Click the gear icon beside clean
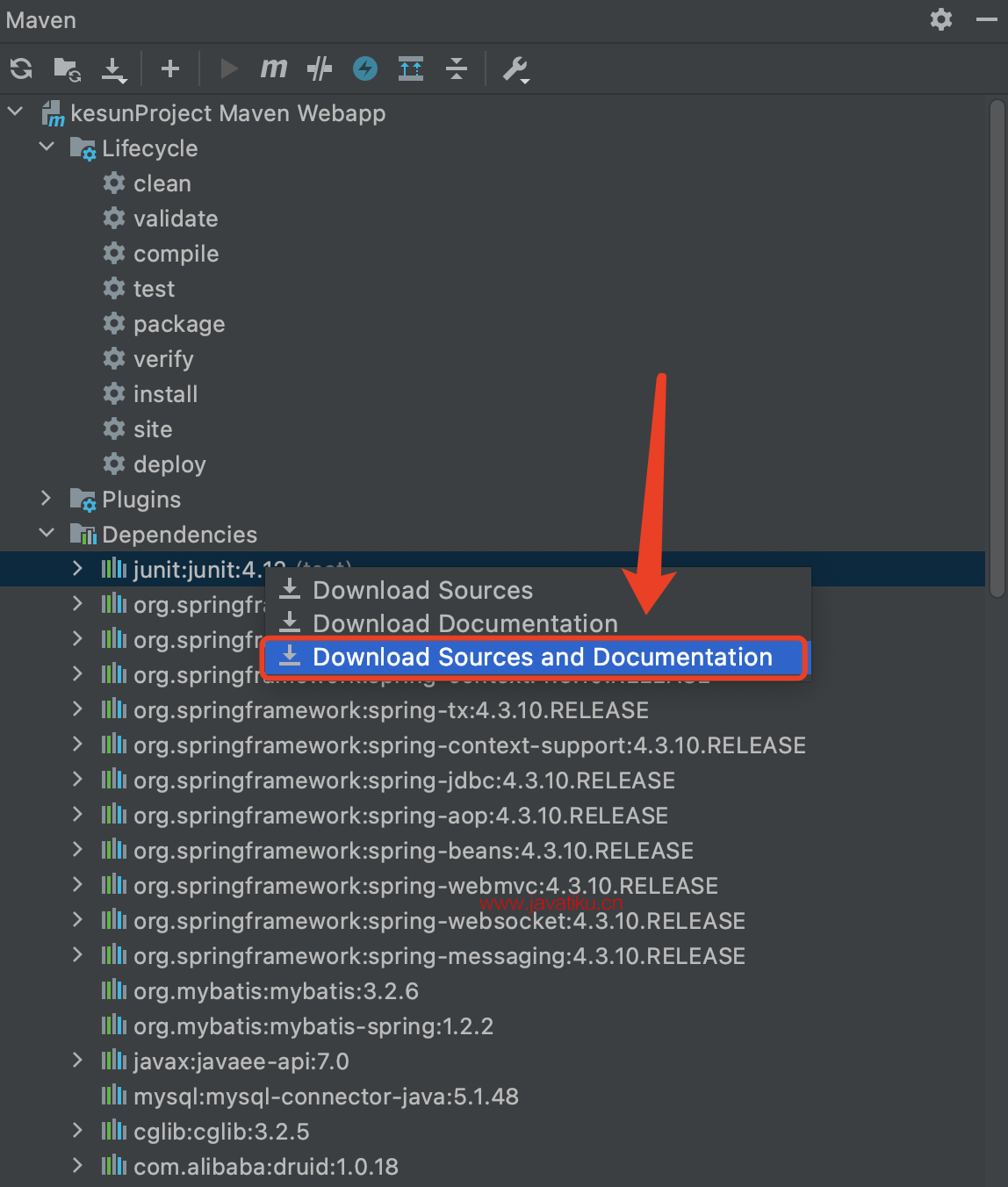This screenshot has width=1008, height=1187. [114, 183]
